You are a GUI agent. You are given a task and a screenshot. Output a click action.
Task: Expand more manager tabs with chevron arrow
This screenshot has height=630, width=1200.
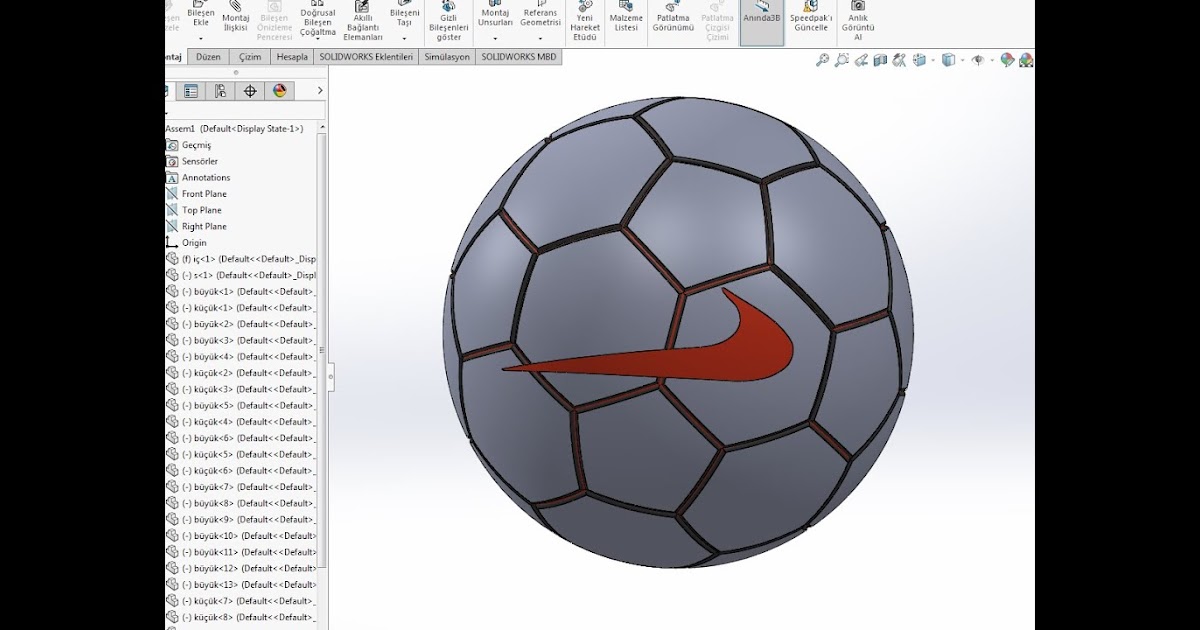[x=320, y=91]
